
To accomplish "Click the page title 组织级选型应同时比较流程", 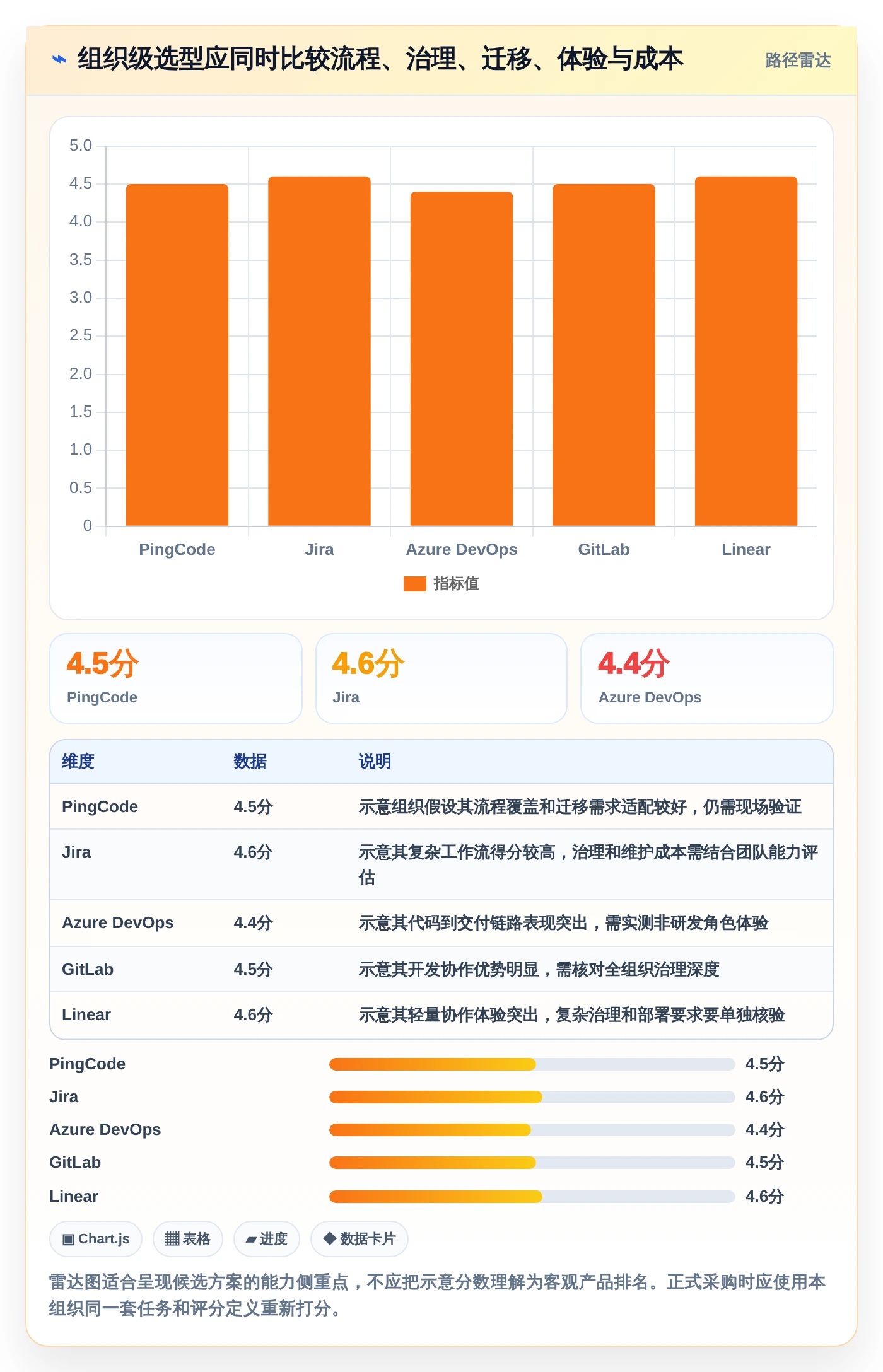I will [380, 59].
